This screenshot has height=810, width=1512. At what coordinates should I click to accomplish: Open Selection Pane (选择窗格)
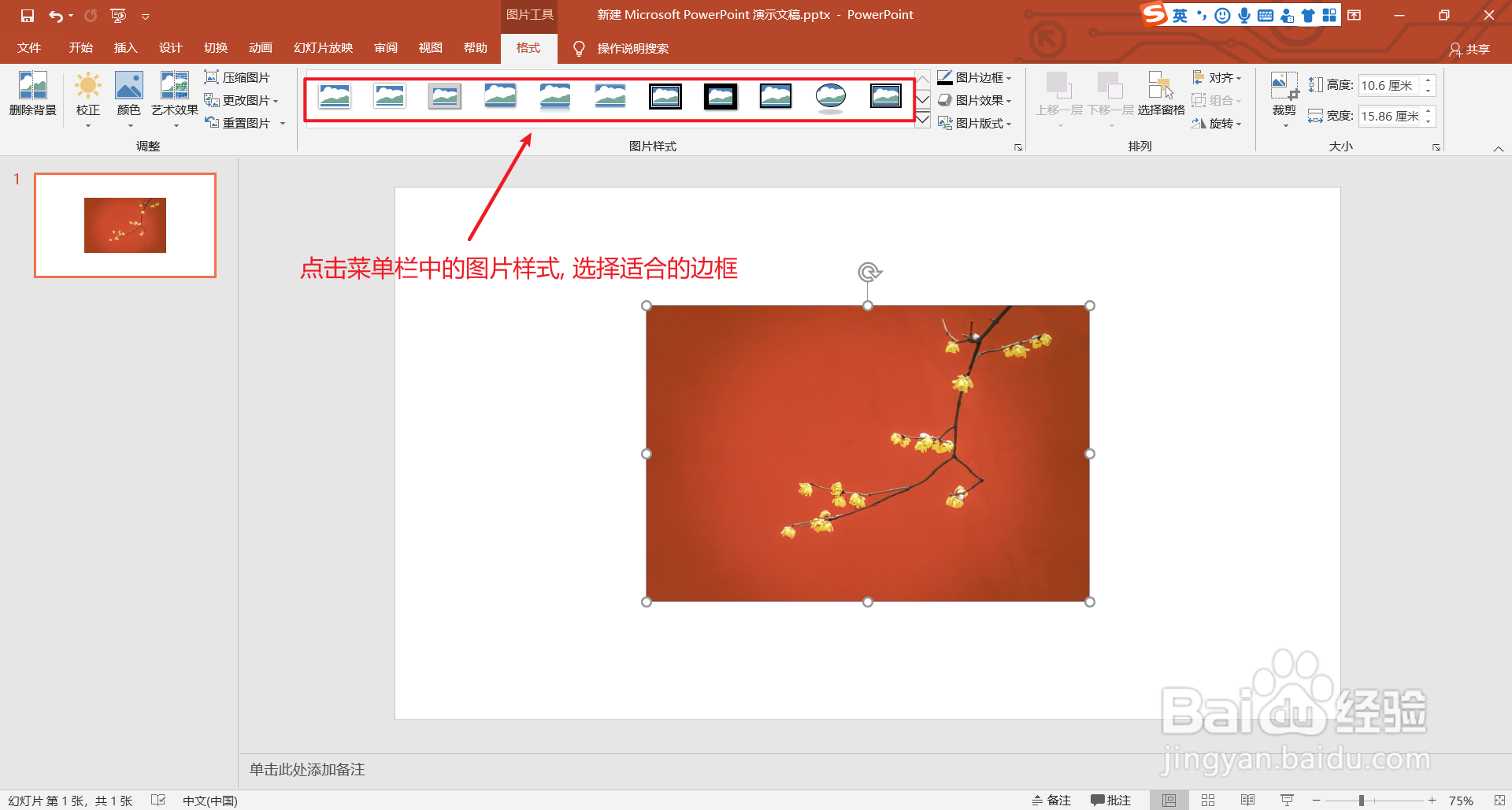(1161, 95)
